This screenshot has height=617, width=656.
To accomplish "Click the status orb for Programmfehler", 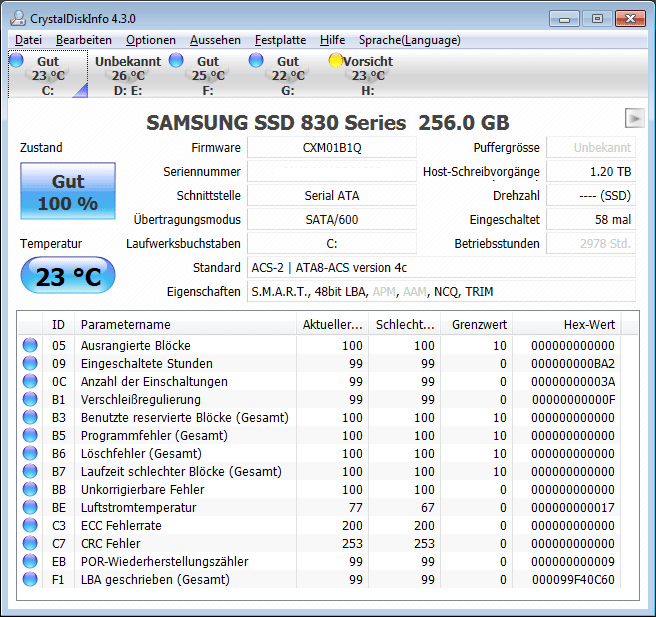I will (x=30, y=435).
